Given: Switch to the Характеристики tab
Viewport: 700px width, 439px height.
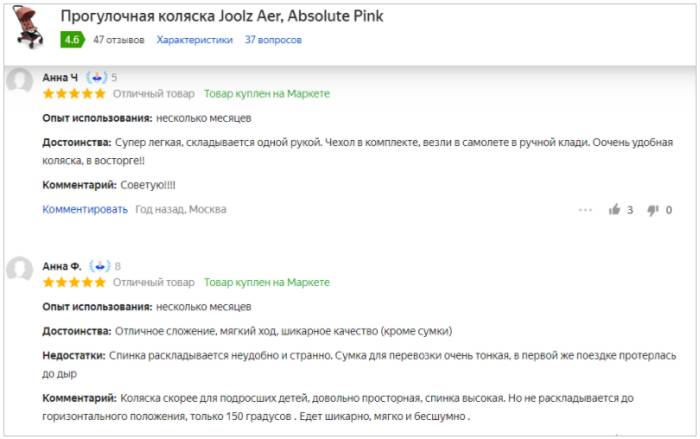Looking at the screenshot, I should click(x=194, y=40).
